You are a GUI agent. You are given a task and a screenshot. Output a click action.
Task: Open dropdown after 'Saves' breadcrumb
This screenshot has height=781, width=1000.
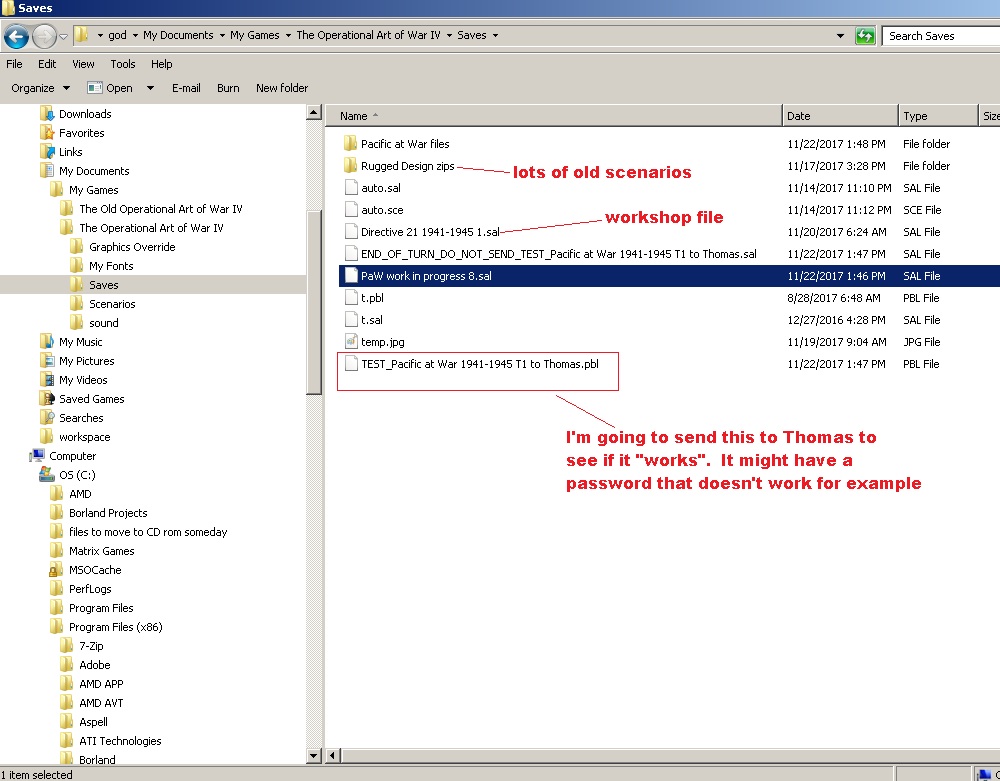click(495, 35)
